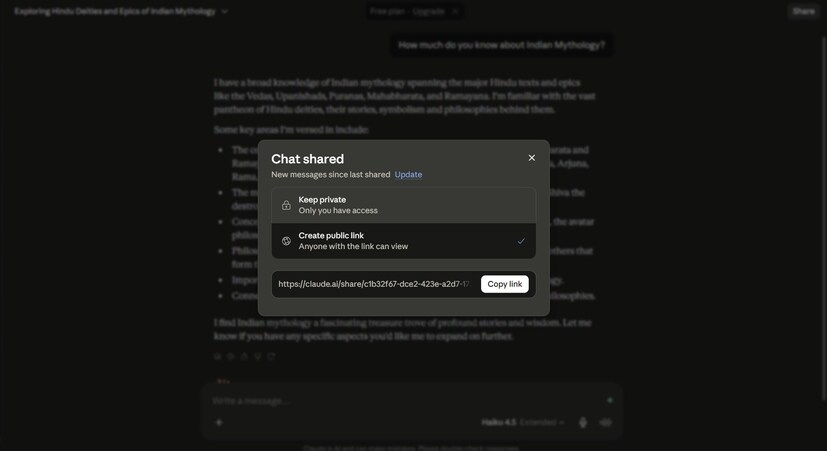Click the Update link for new messages
The width and height of the screenshot is (827, 451).
pos(408,175)
